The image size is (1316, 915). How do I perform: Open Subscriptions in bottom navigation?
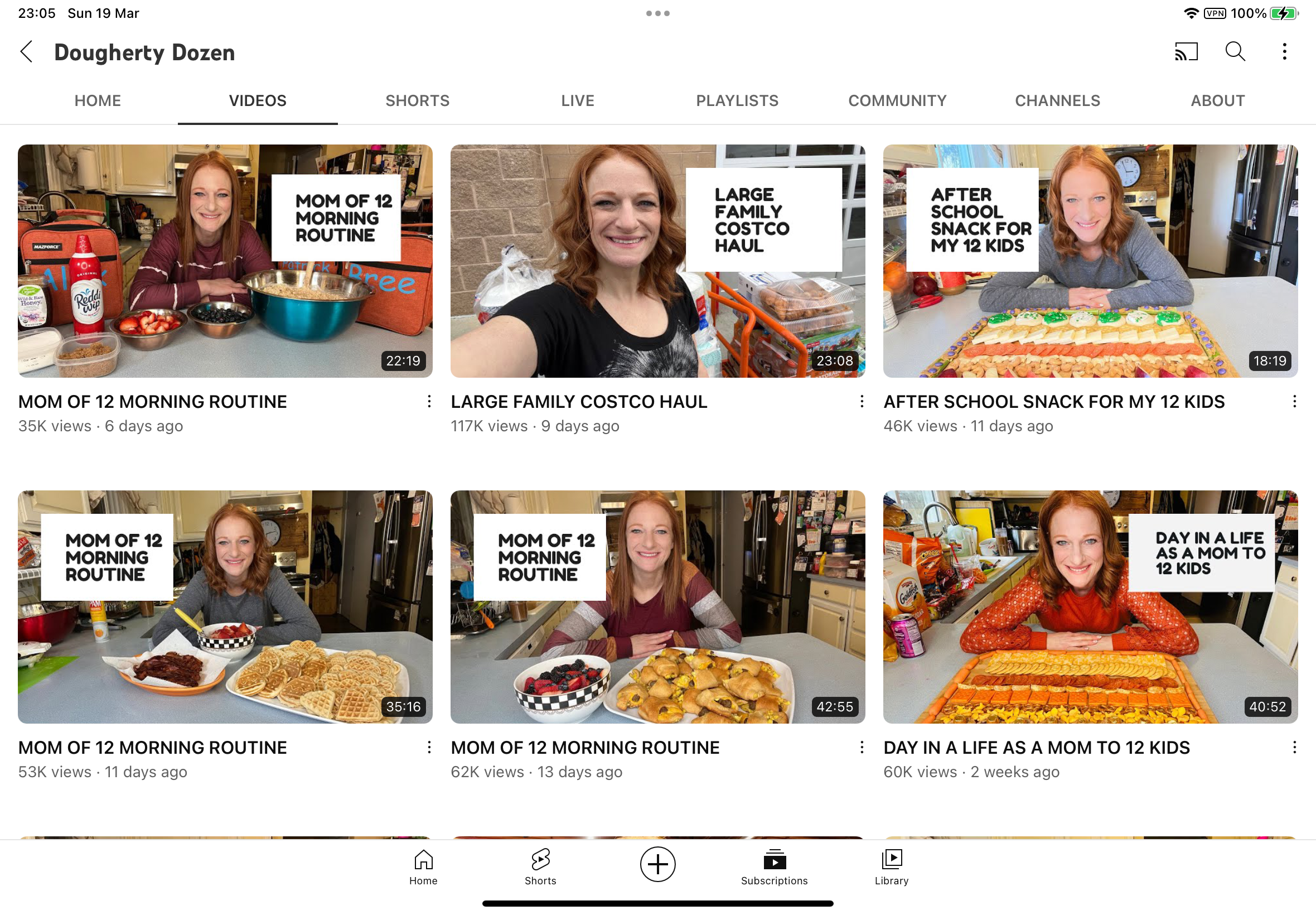pos(775,868)
